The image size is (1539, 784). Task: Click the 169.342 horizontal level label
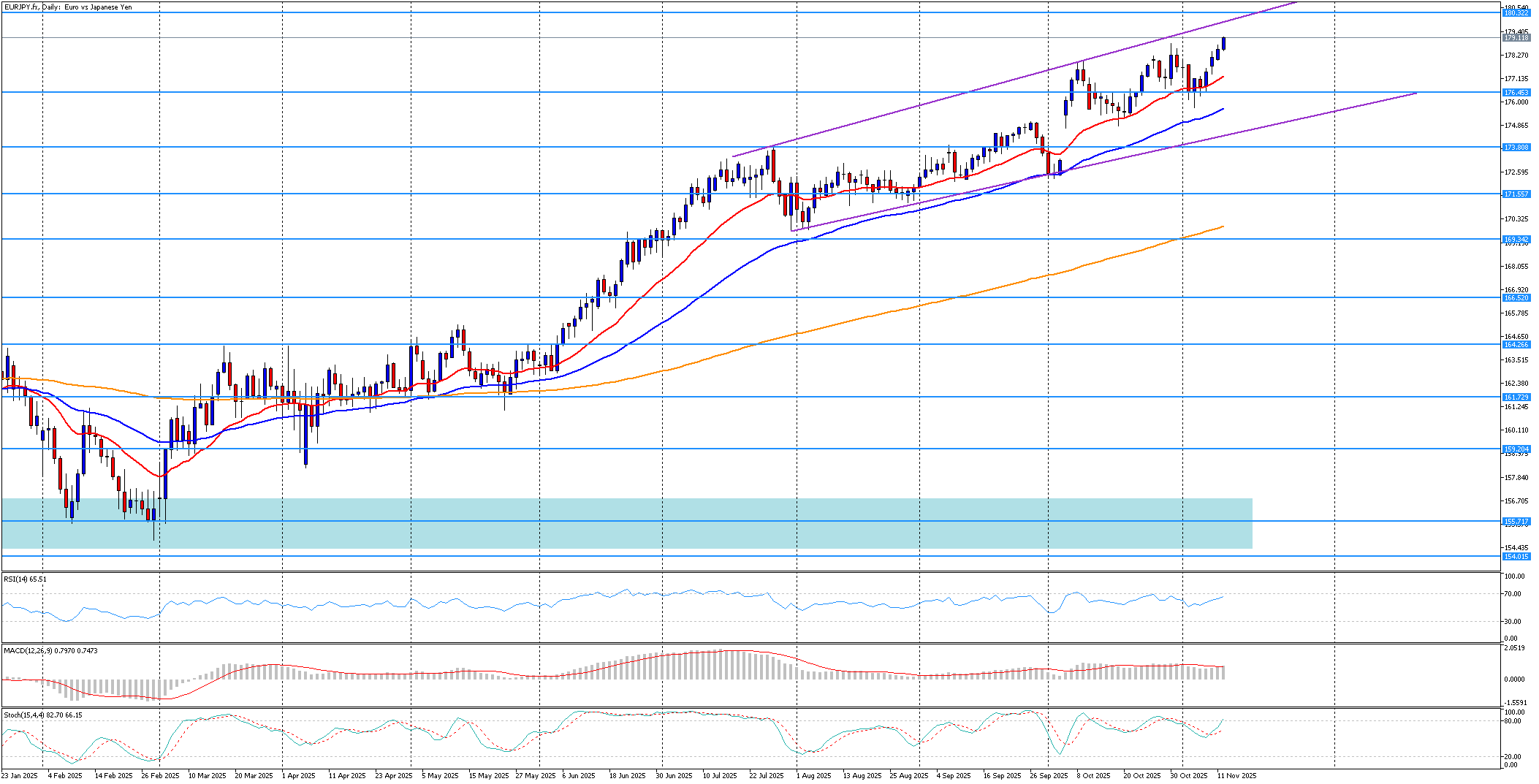[x=1516, y=239]
